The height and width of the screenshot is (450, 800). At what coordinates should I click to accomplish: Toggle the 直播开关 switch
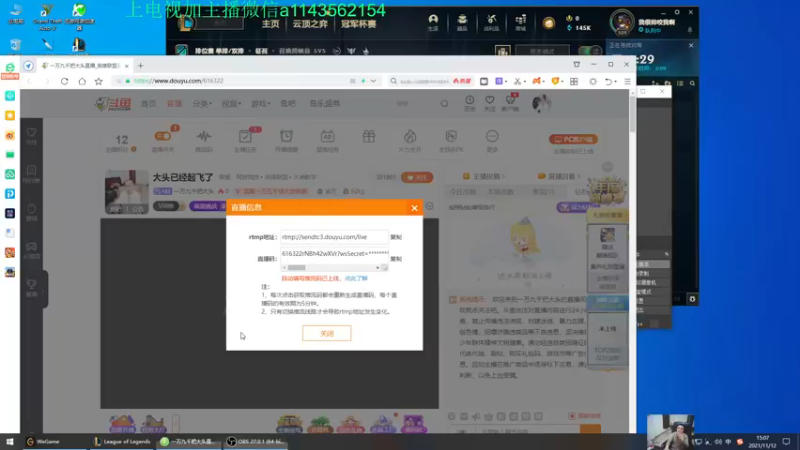click(163, 136)
